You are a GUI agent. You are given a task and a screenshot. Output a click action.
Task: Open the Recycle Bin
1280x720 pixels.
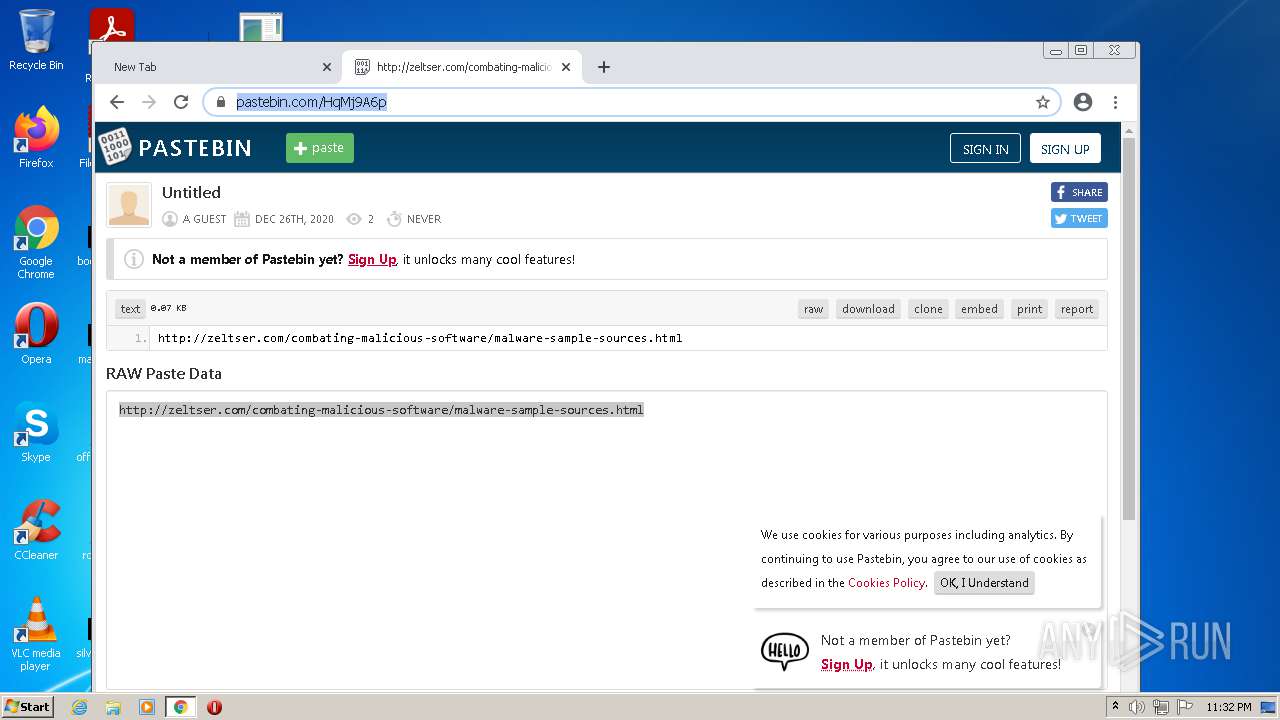35,30
